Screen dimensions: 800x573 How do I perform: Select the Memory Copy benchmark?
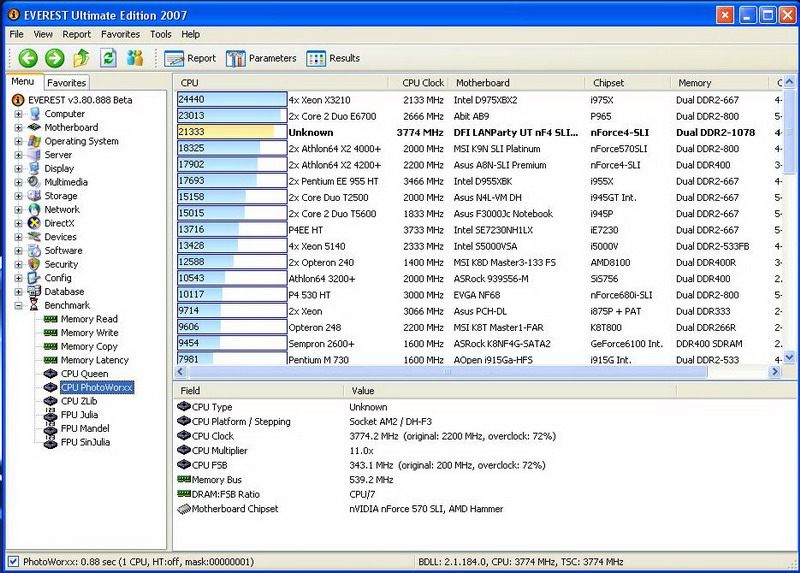[89, 346]
